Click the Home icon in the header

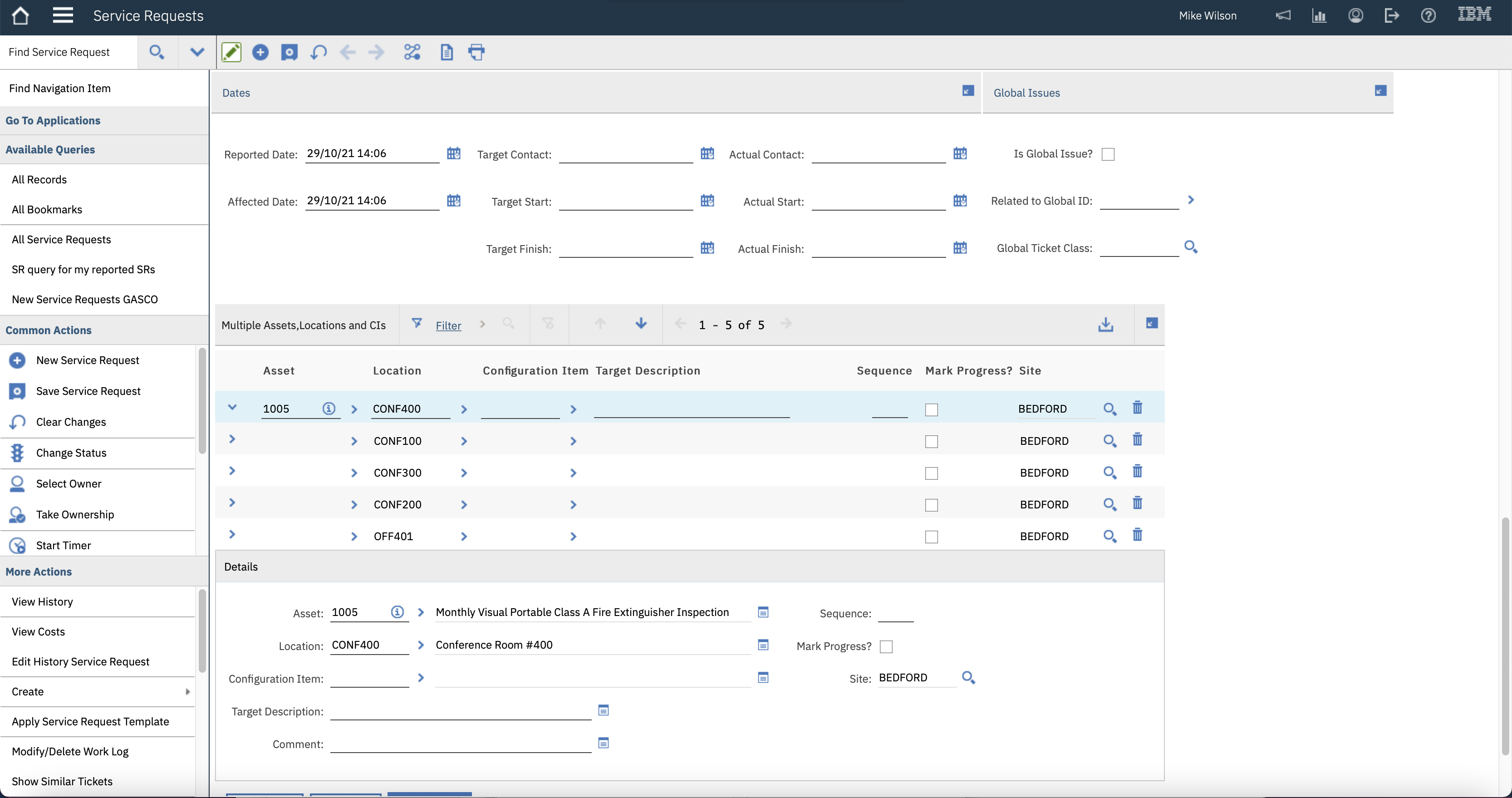pyautogui.click(x=20, y=15)
